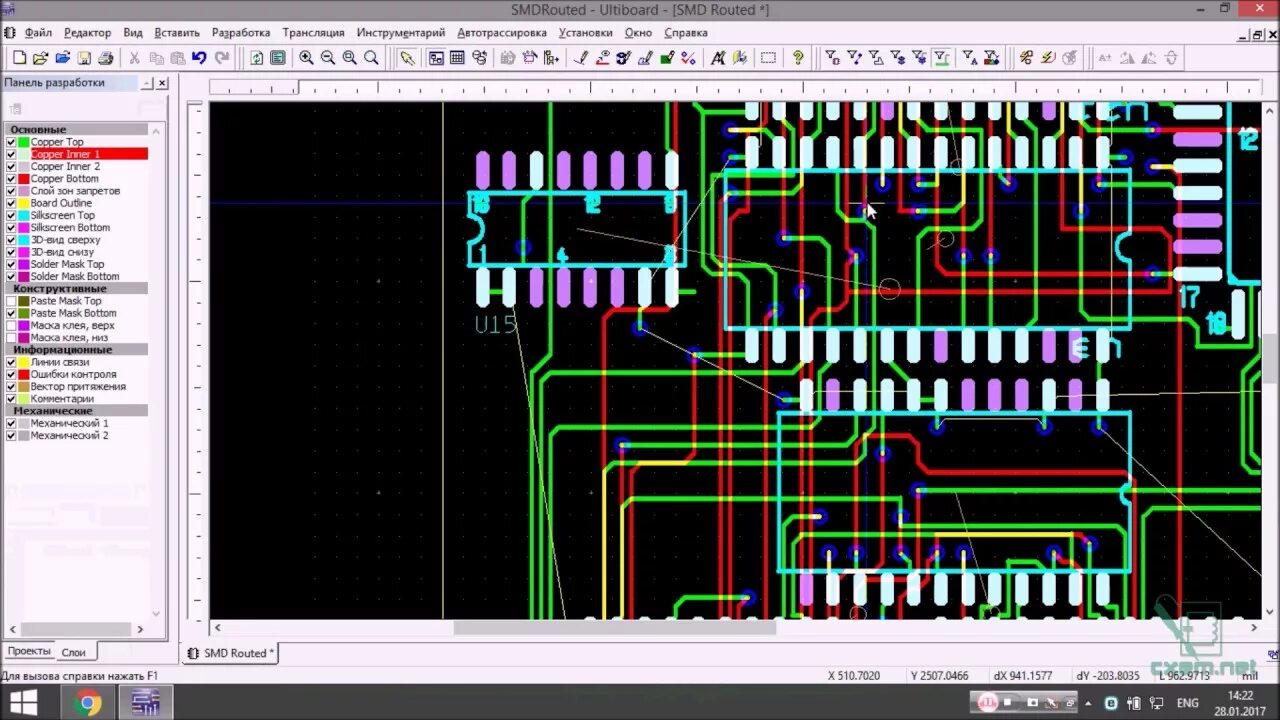Switch to the Проекты tab

(x=29, y=651)
